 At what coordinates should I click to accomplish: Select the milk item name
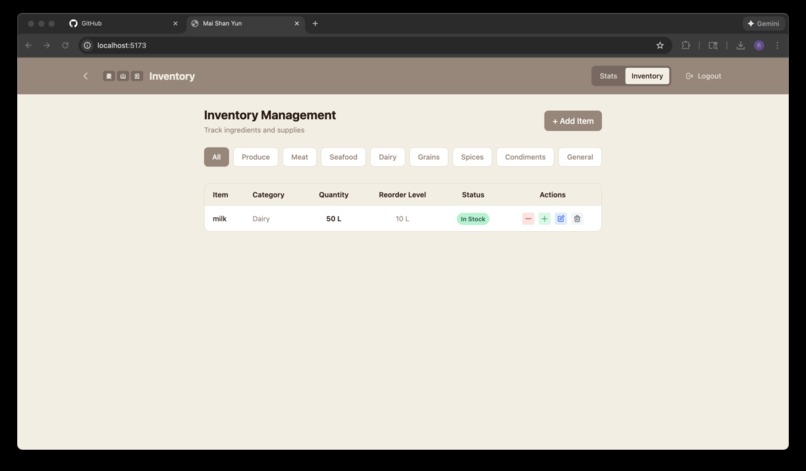[219, 219]
